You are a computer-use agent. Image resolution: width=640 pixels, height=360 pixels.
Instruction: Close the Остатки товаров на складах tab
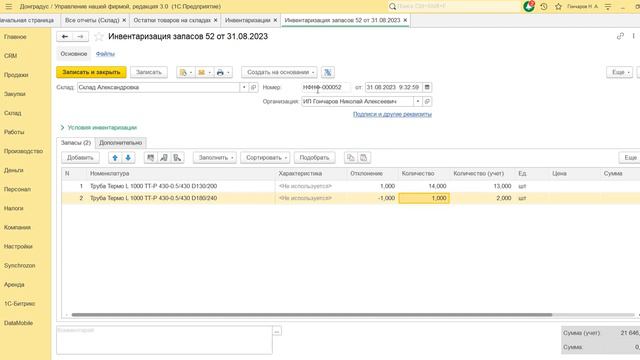pyautogui.click(x=216, y=20)
